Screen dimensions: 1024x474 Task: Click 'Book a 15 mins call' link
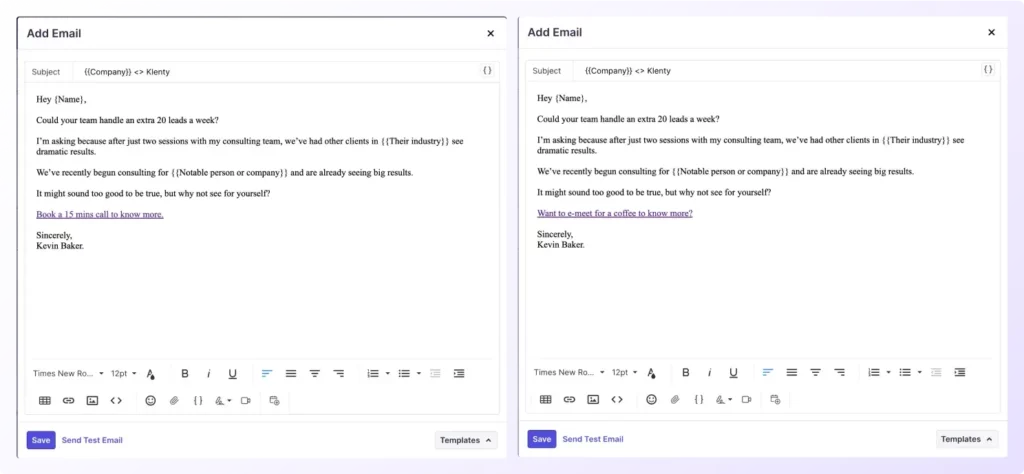coord(100,214)
